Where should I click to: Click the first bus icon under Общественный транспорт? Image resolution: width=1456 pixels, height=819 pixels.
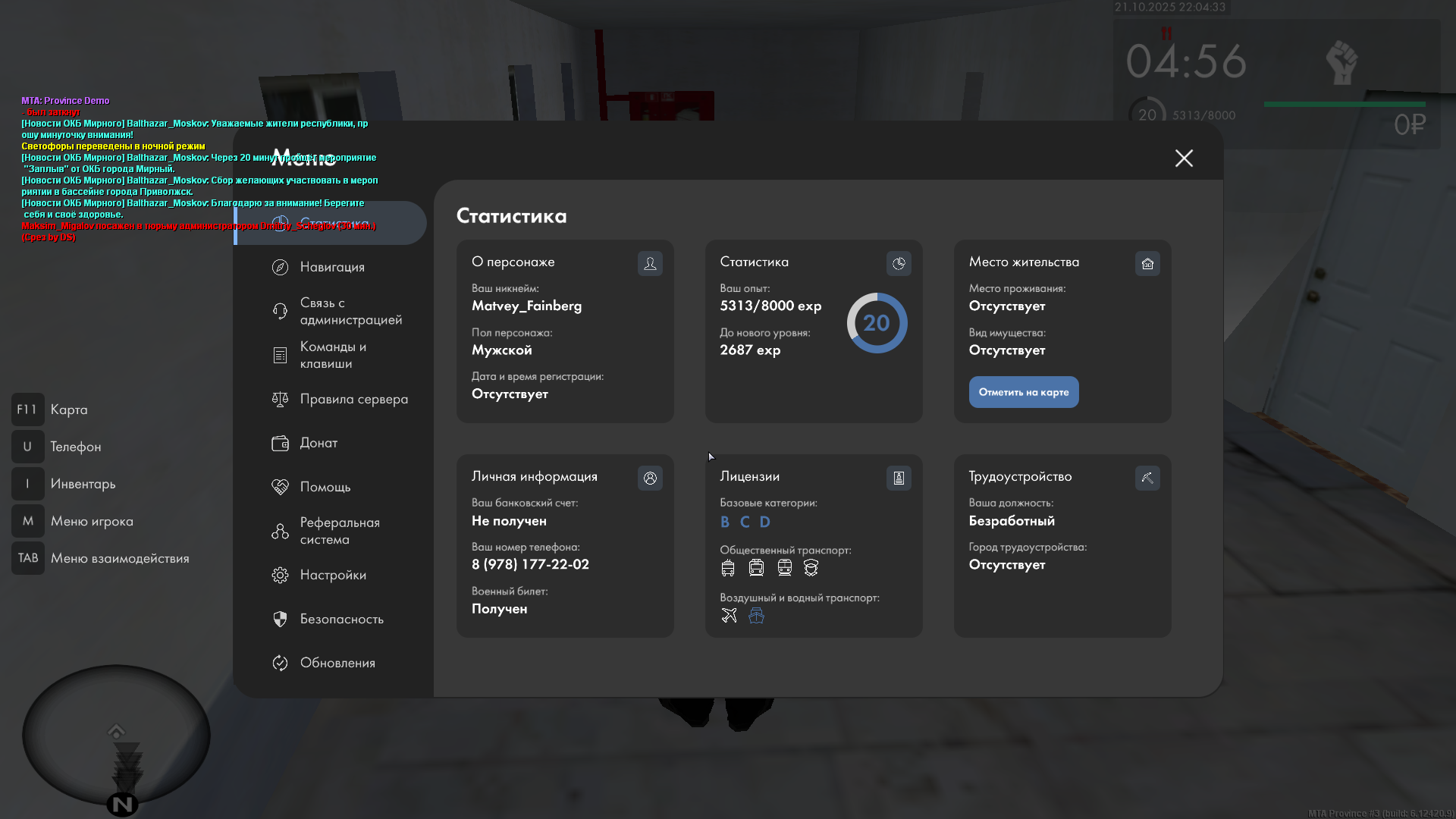click(728, 568)
